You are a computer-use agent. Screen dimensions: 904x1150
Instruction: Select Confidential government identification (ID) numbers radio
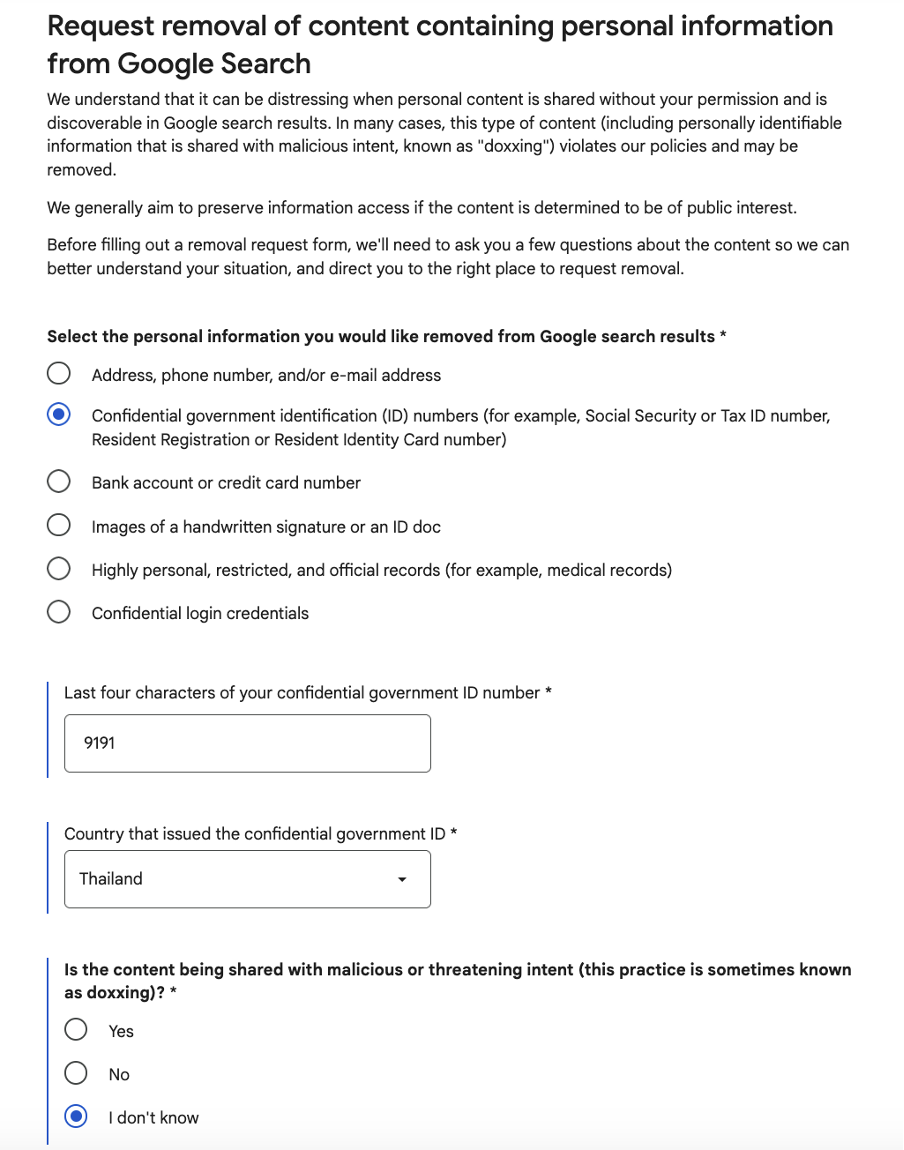pos(59,414)
